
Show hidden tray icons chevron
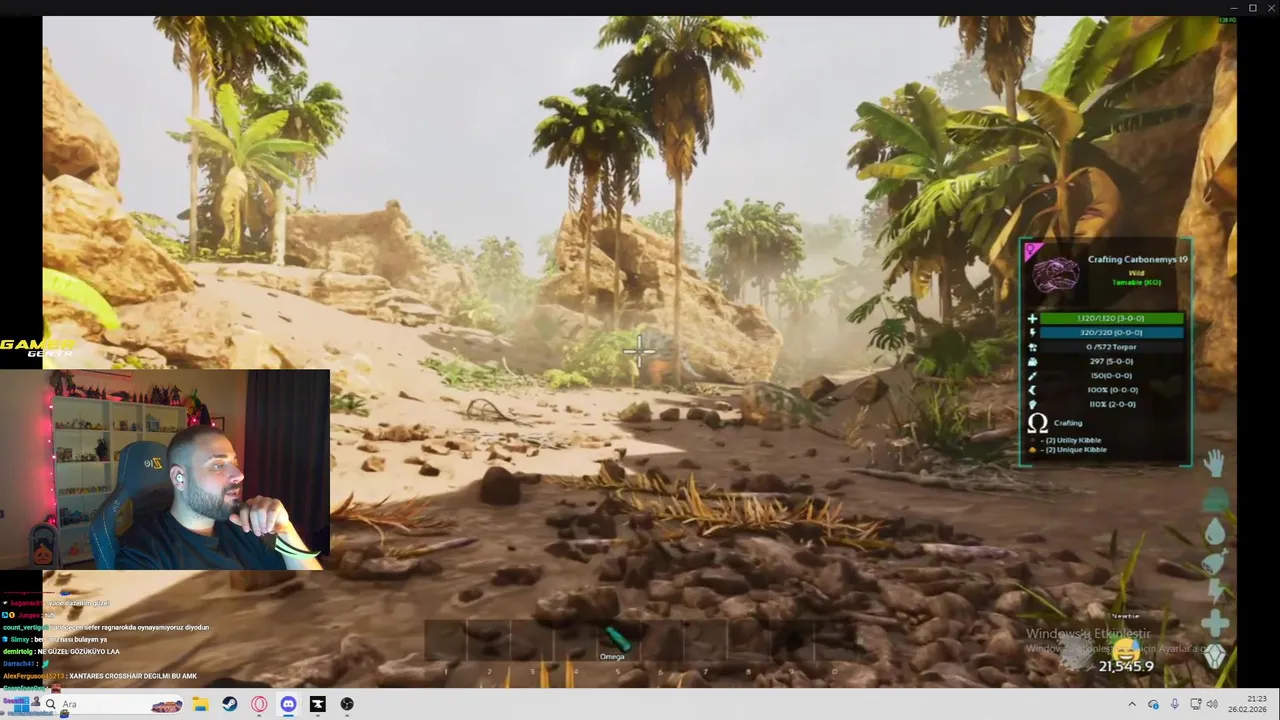point(1132,704)
